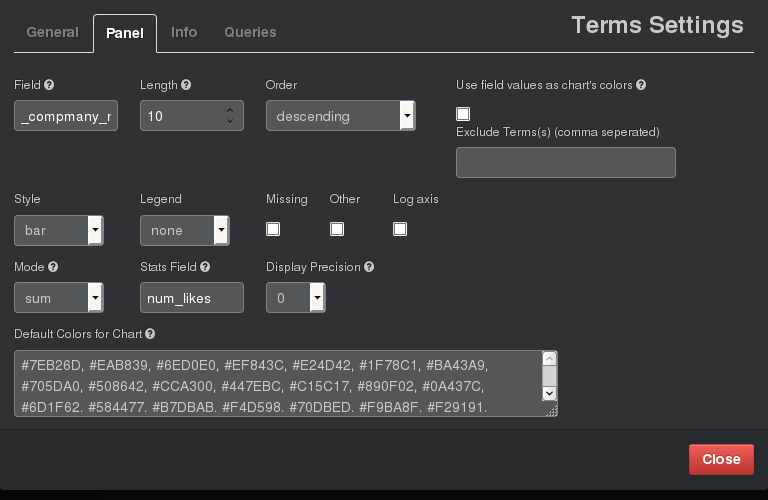The image size is (768, 500).
Task: Increase Length using the up stepper arrow
Action: (230, 110)
